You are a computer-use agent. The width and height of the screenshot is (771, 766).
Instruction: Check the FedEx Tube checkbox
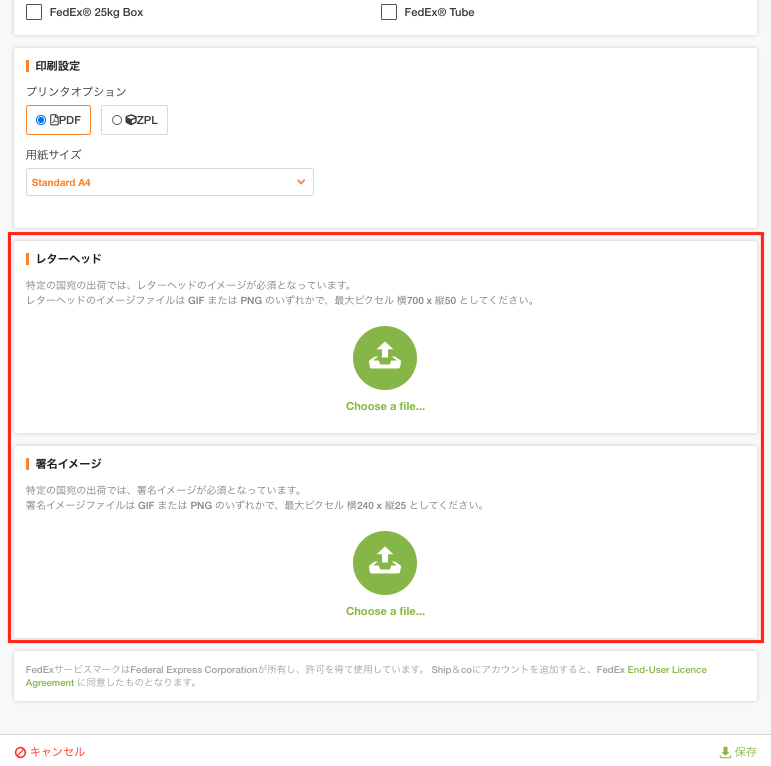point(388,12)
